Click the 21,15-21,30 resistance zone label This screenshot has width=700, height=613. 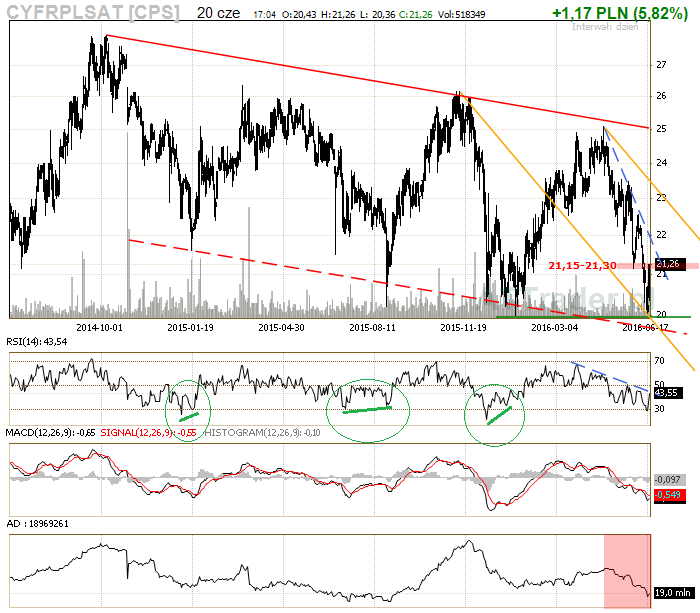[582, 266]
